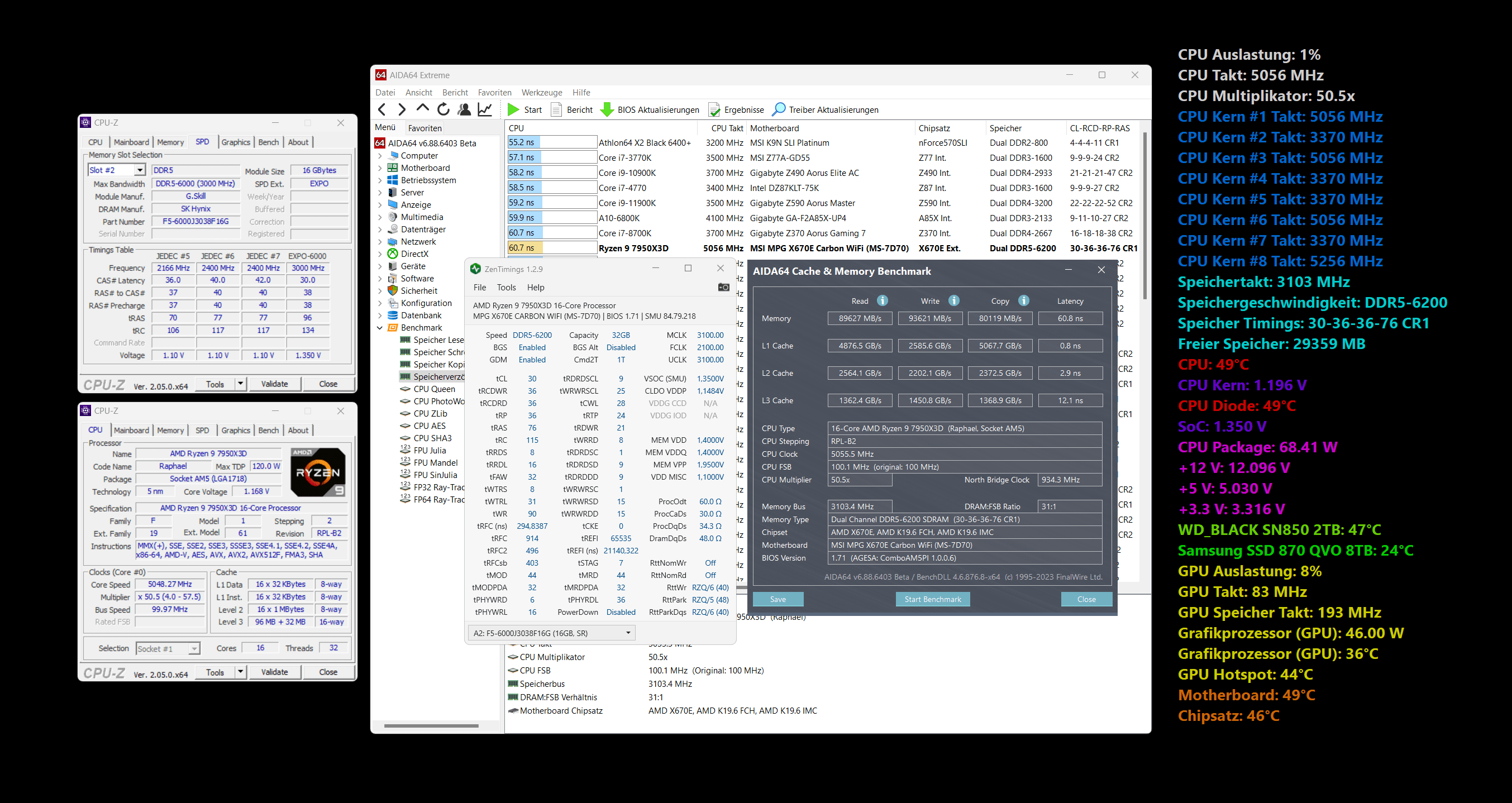Image resolution: width=1512 pixels, height=803 pixels.
Task: Click the Copy info icon in benchmark
Action: [1024, 300]
